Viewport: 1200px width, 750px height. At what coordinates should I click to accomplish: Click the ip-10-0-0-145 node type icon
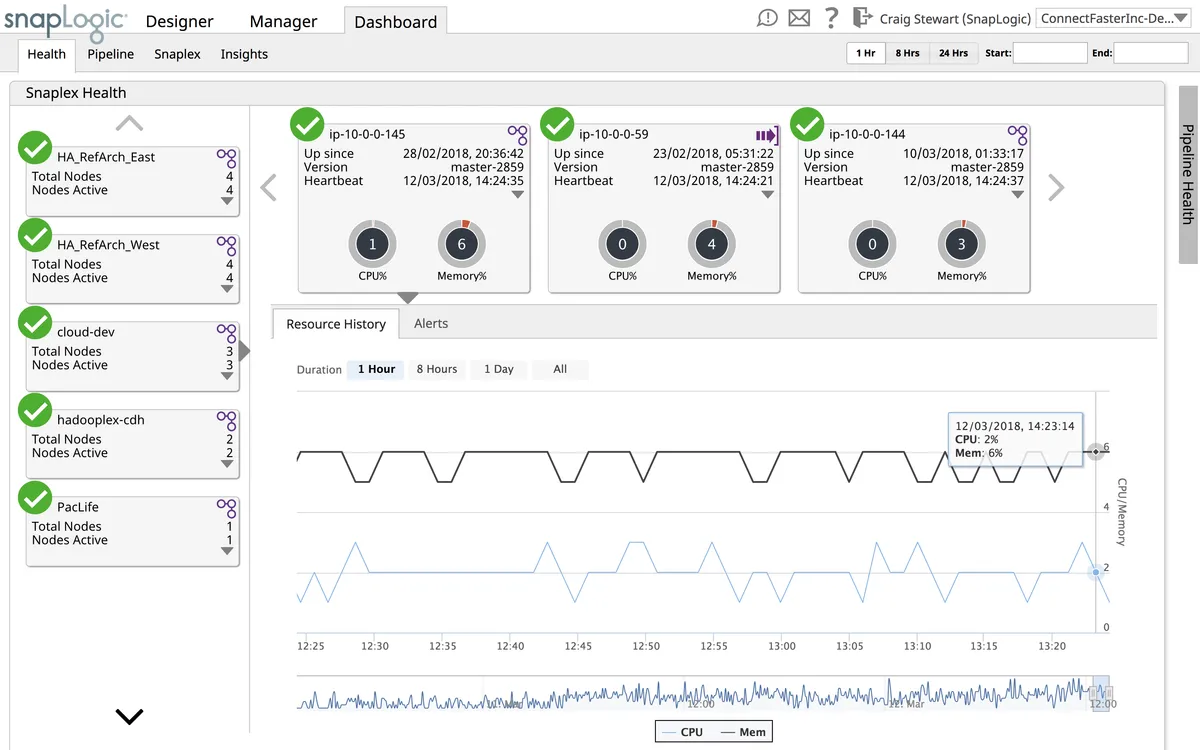click(x=517, y=135)
